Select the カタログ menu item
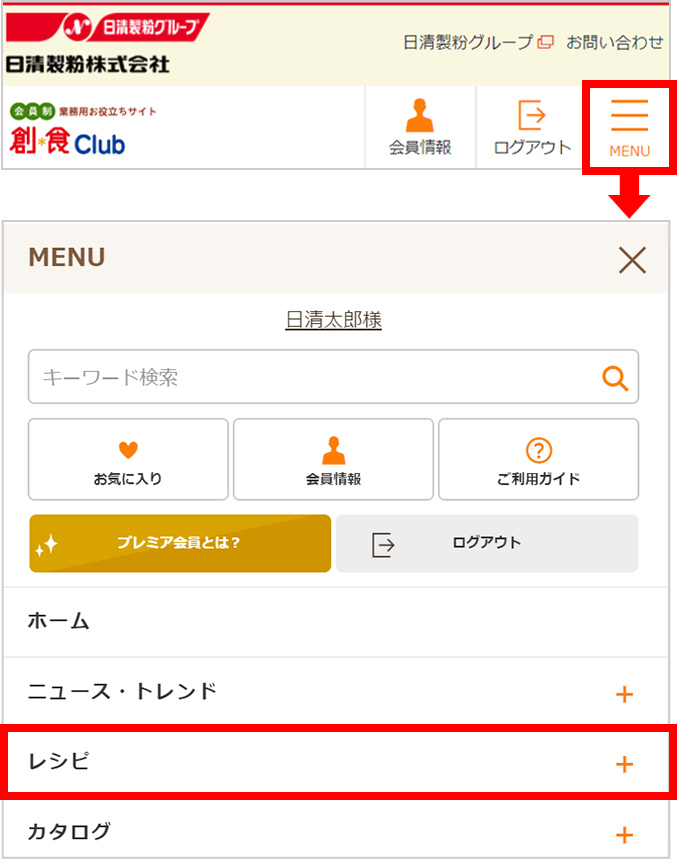This screenshot has width=677, height=859. point(336,832)
